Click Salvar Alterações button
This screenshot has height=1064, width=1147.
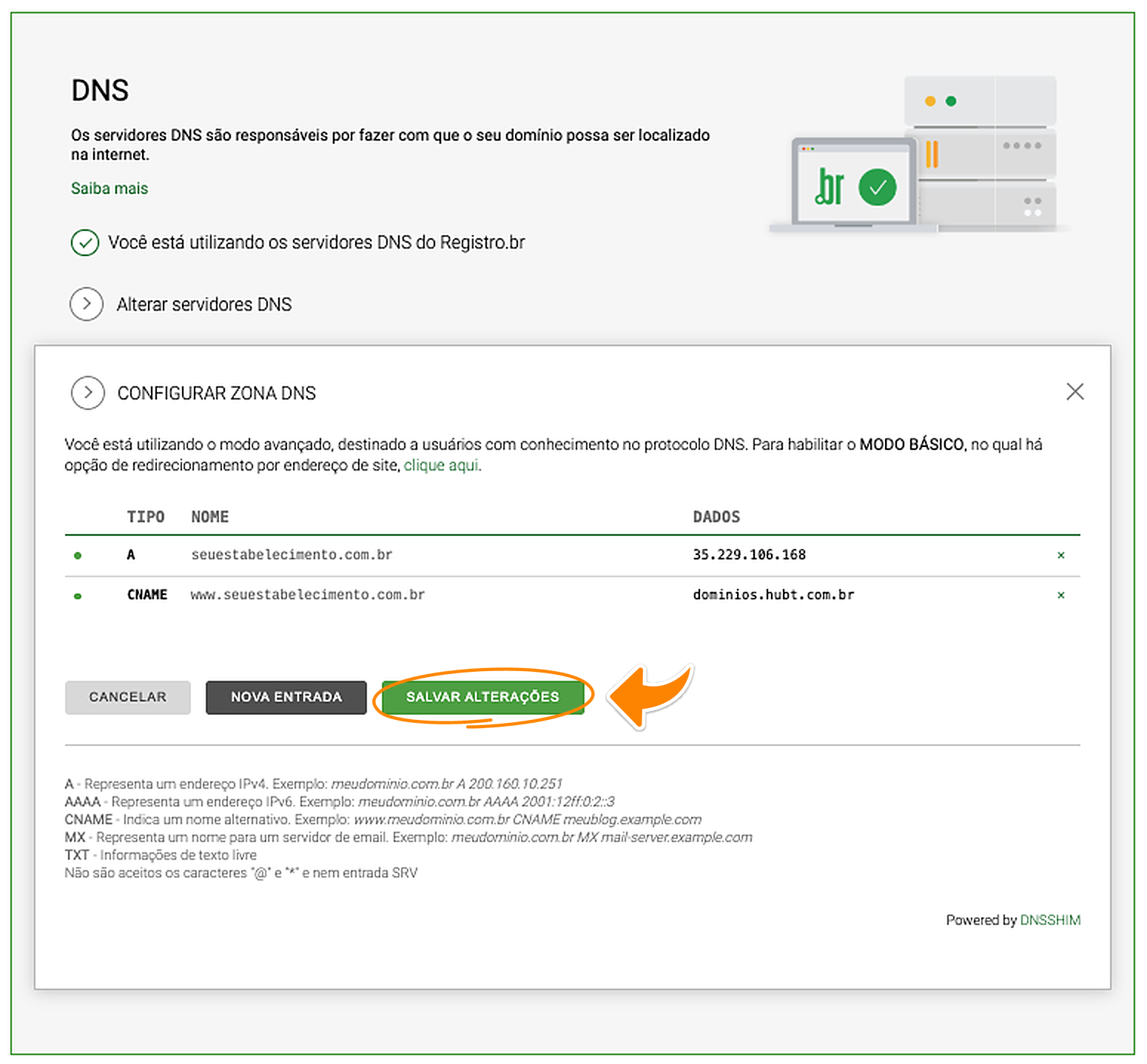[483, 697]
